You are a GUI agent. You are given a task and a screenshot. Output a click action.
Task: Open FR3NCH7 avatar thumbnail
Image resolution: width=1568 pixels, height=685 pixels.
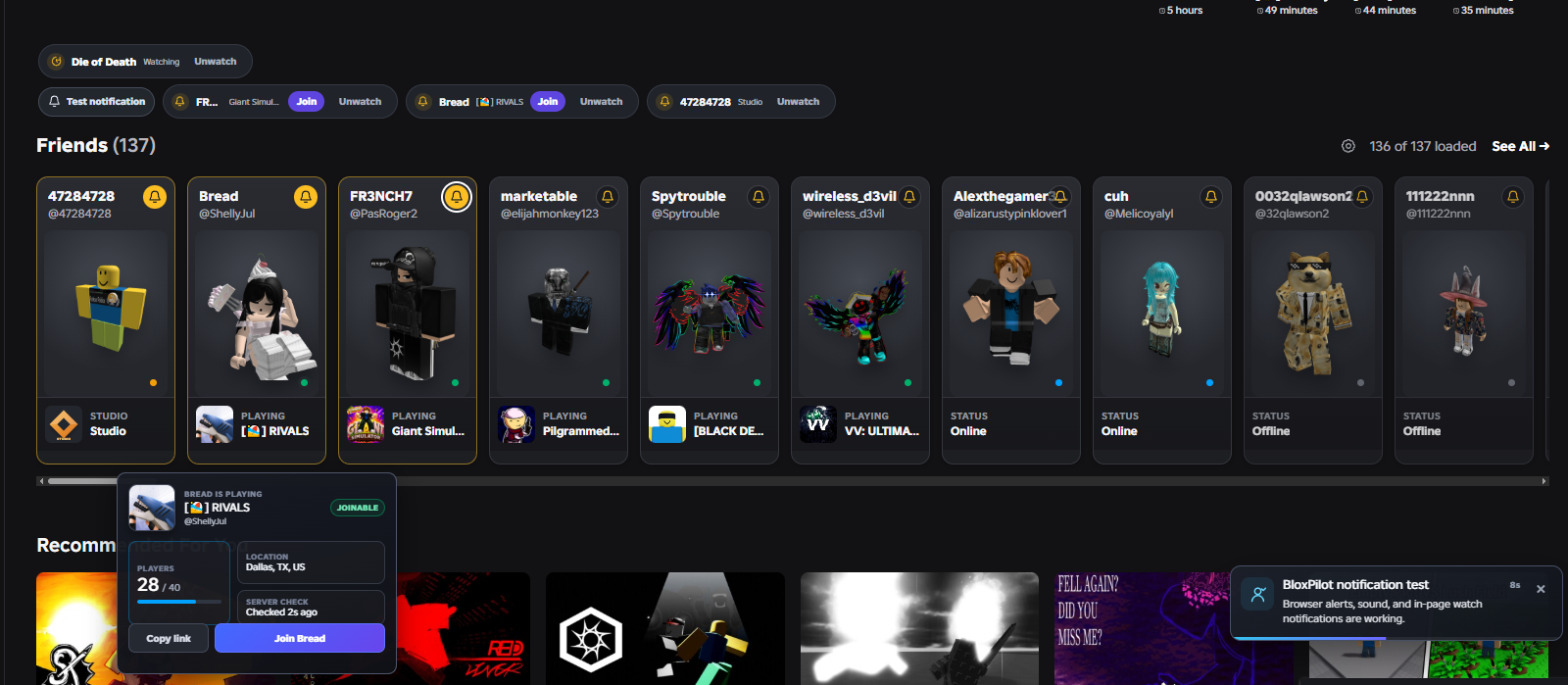click(408, 314)
